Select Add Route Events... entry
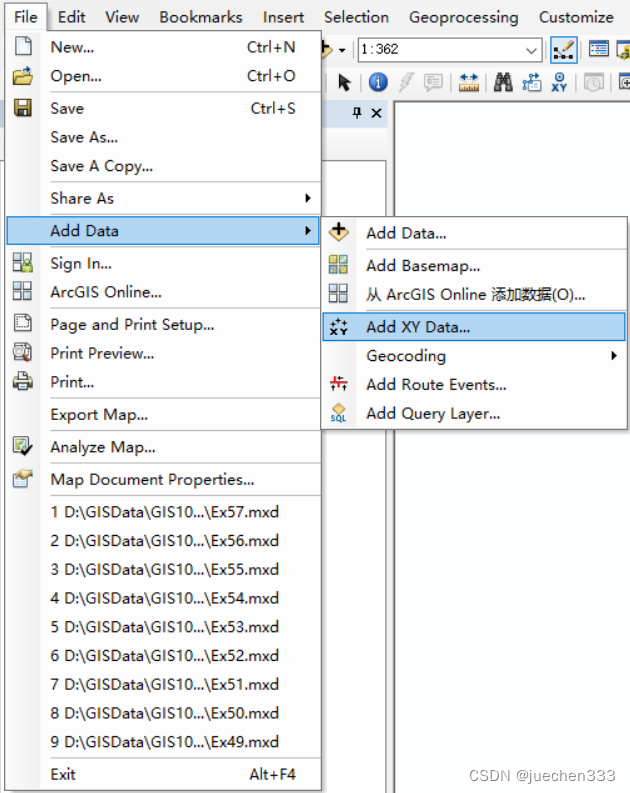The width and height of the screenshot is (630, 793). point(474,384)
